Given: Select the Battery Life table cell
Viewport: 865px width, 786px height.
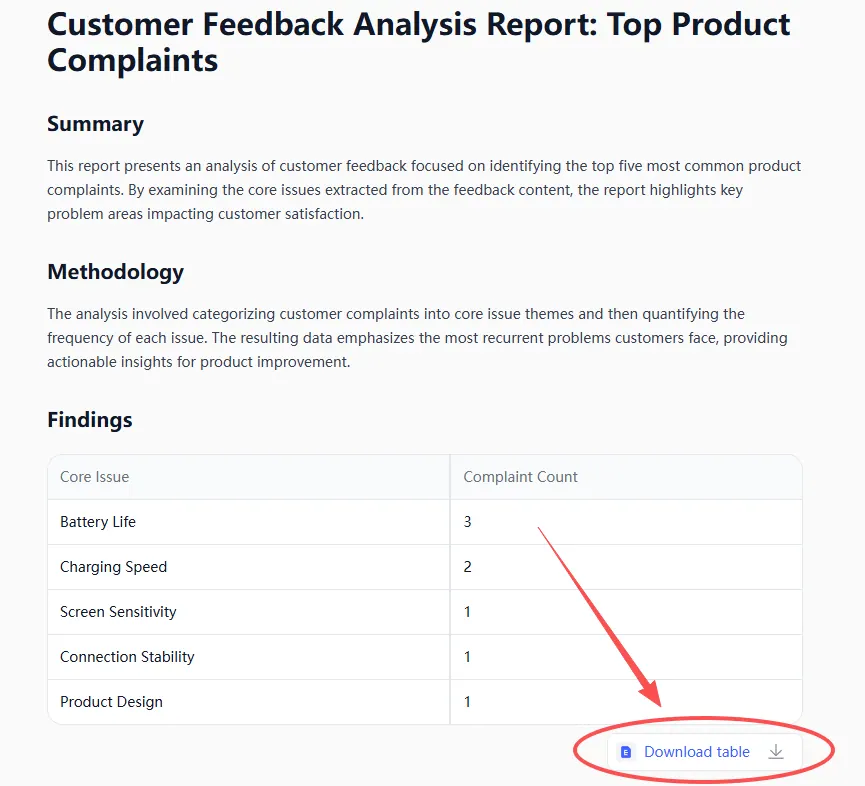Looking at the screenshot, I should click(97, 521).
